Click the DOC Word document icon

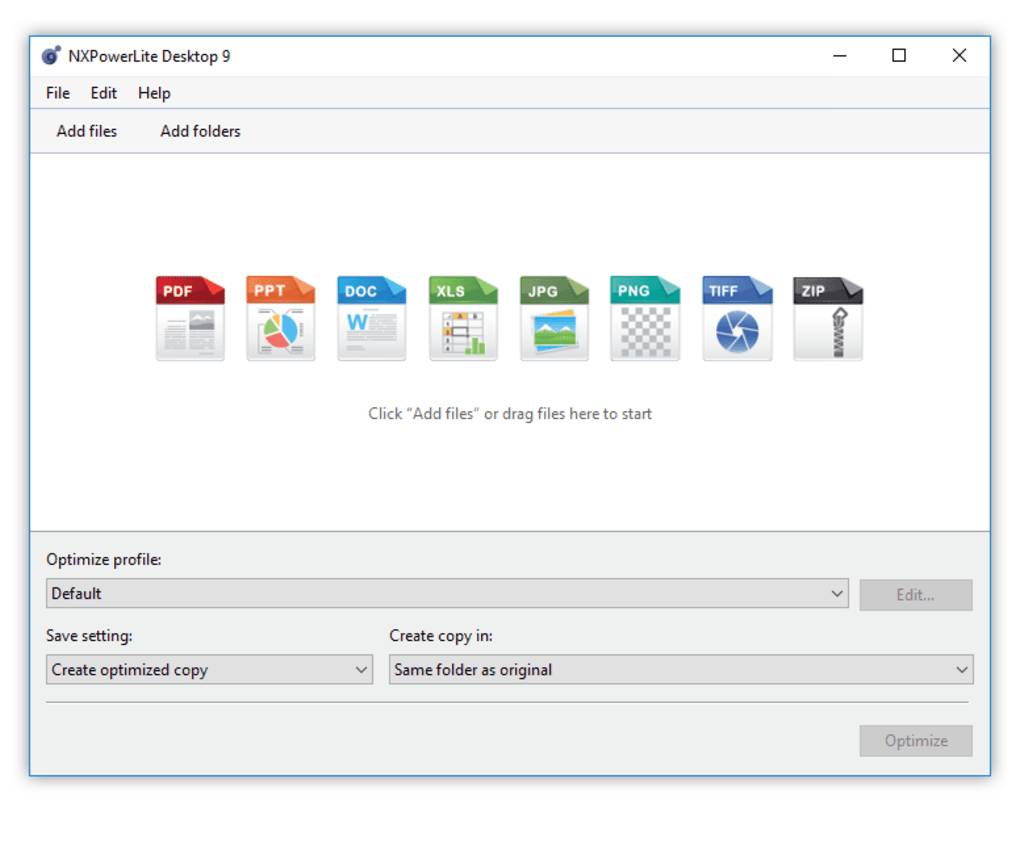372,316
